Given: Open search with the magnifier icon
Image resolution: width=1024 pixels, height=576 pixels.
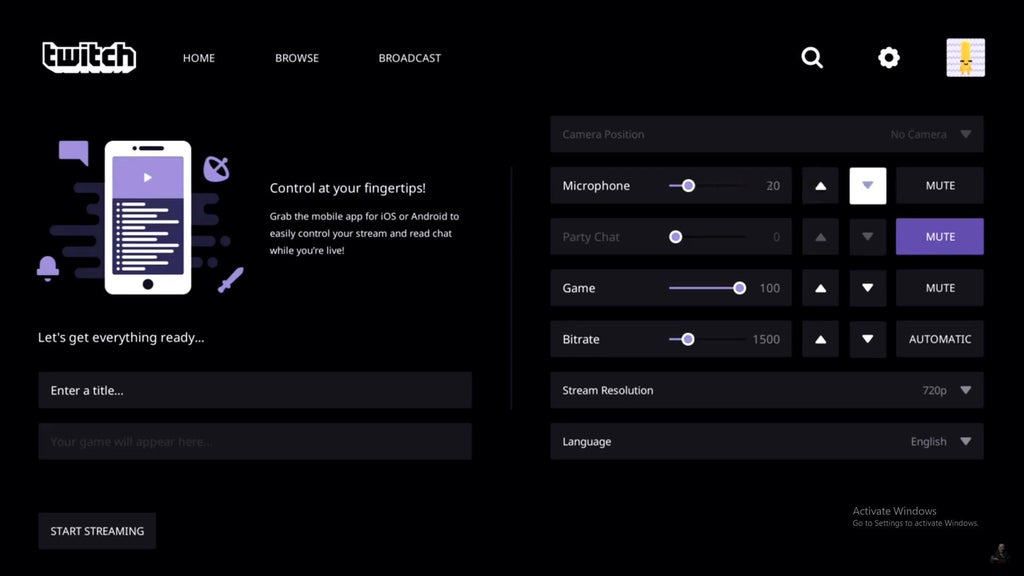Looking at the screenshot, I should point(812,58).
